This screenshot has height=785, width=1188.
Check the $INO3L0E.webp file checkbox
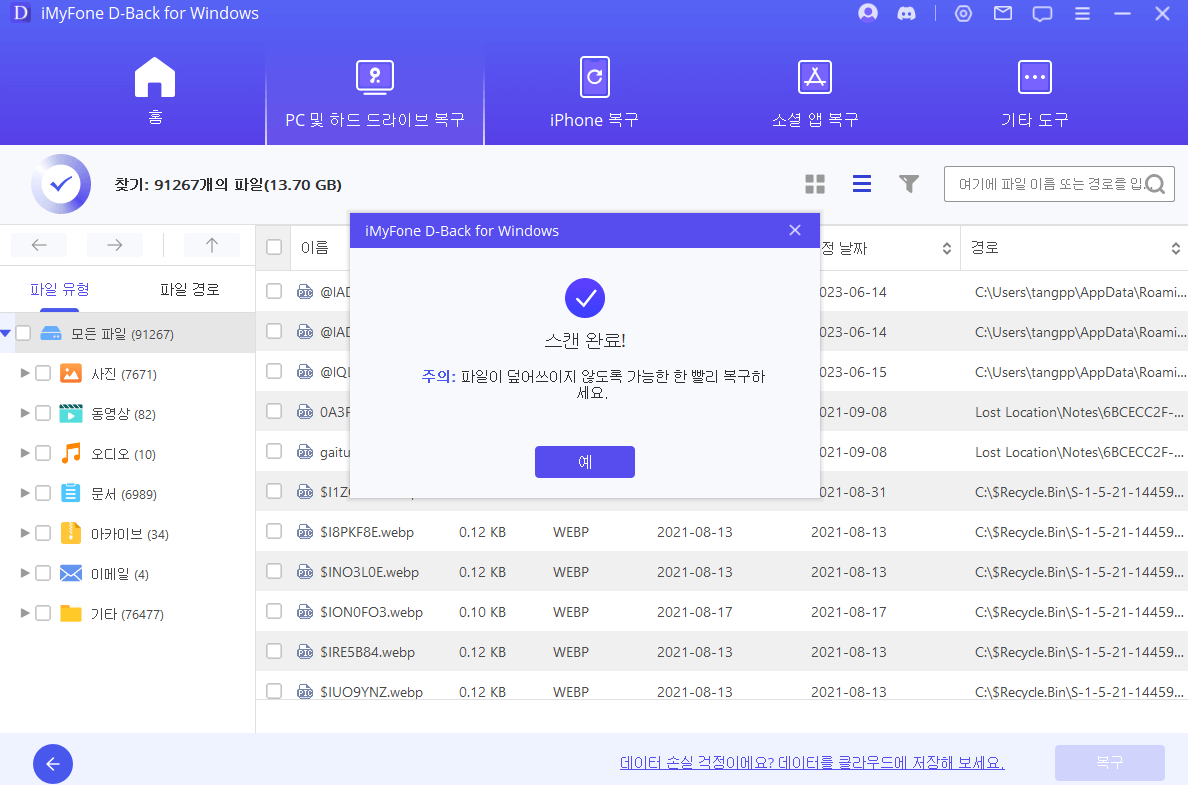coord(274,571)
